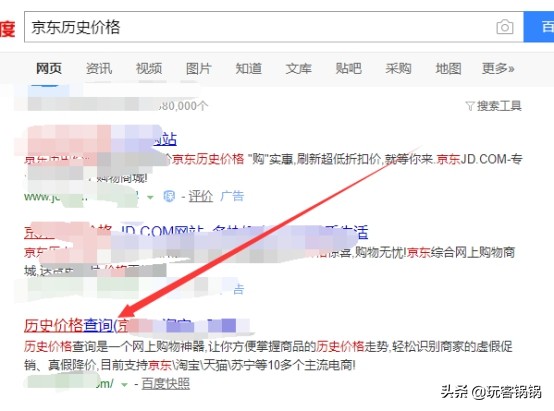
Task: Click description text 历史价格查询是一个网上购物神器
Action: pos(114,346)
